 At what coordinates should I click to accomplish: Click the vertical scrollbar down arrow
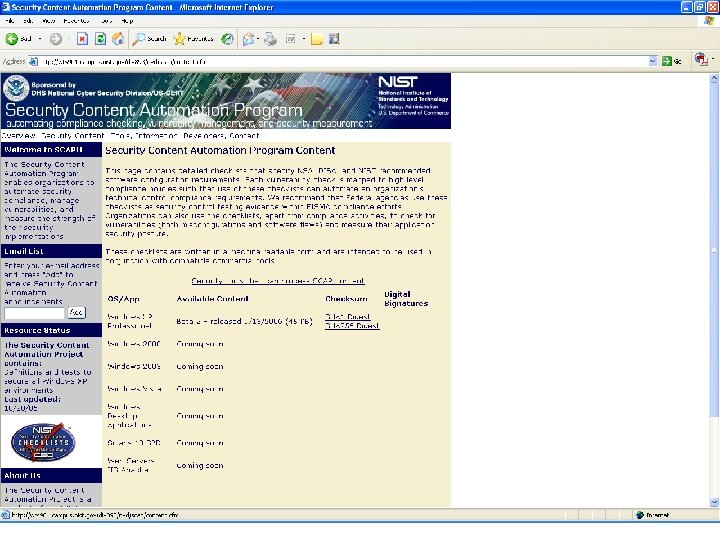click(714, 502)
